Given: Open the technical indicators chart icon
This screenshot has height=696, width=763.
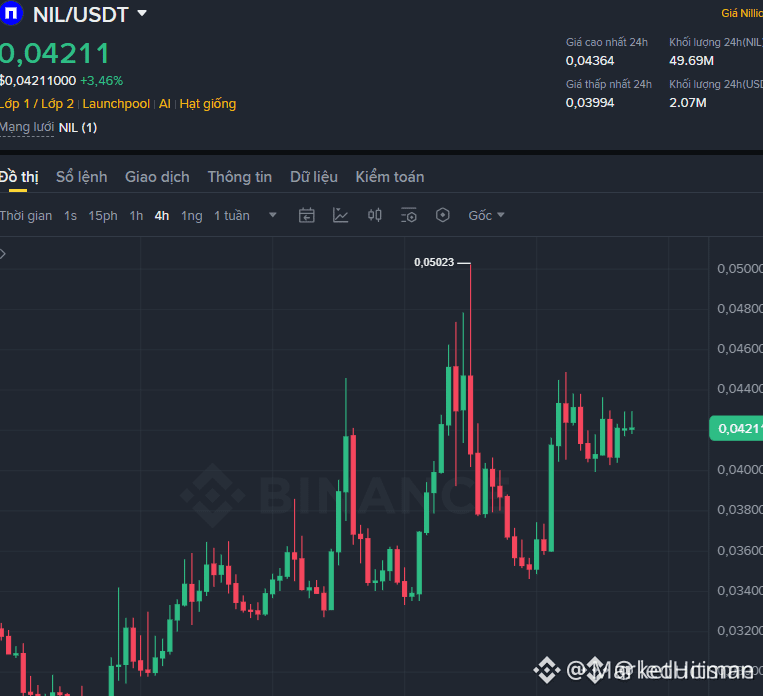Looking at the screenshot, I should pos(340,215).
